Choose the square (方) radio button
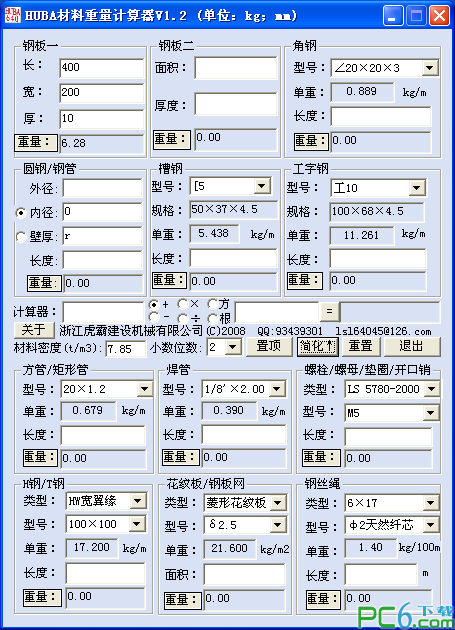Screen dimensions: 455x630 coord(212,304)
